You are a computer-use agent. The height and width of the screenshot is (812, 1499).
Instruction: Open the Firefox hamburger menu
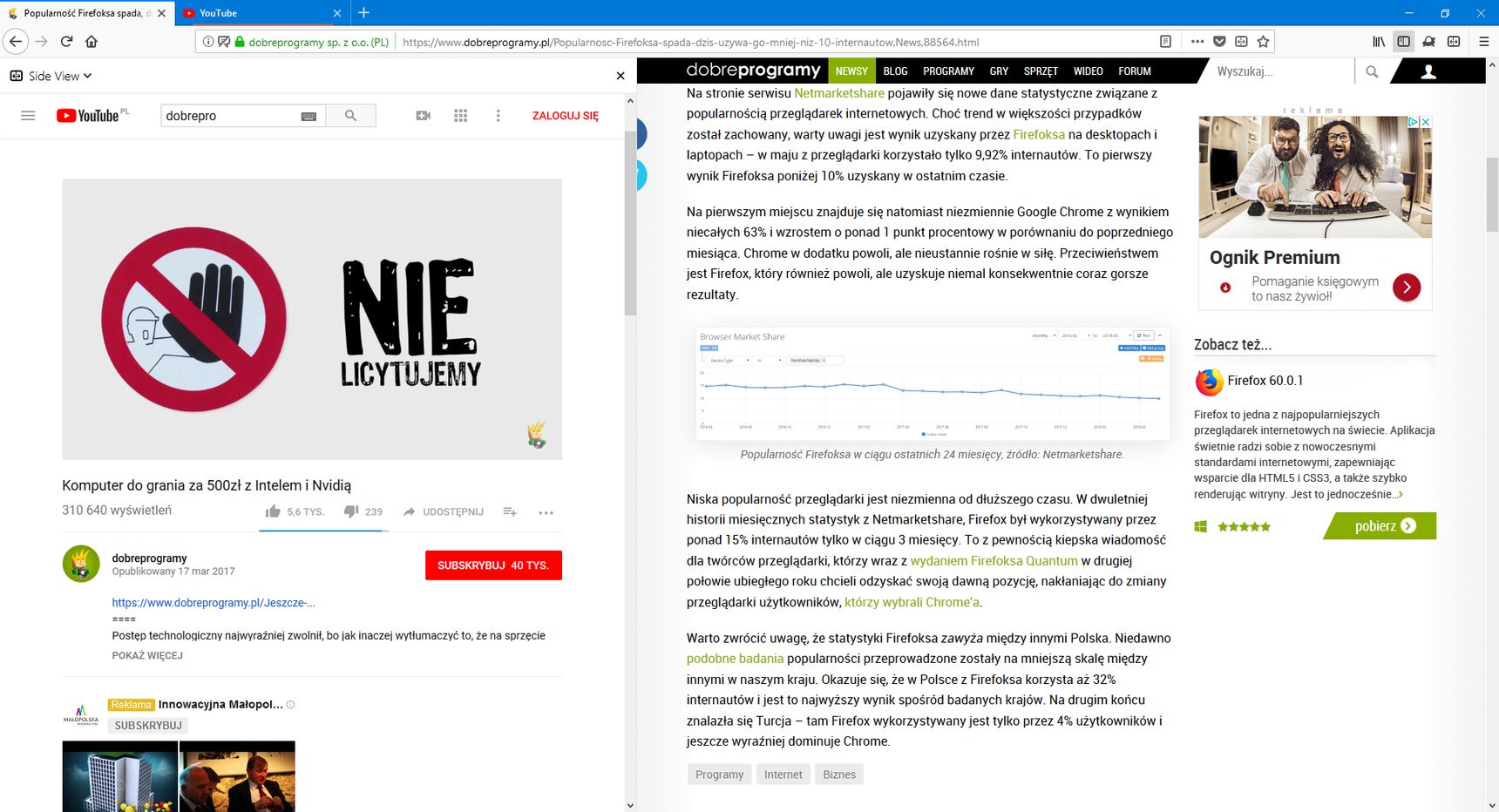point(1483,41)
